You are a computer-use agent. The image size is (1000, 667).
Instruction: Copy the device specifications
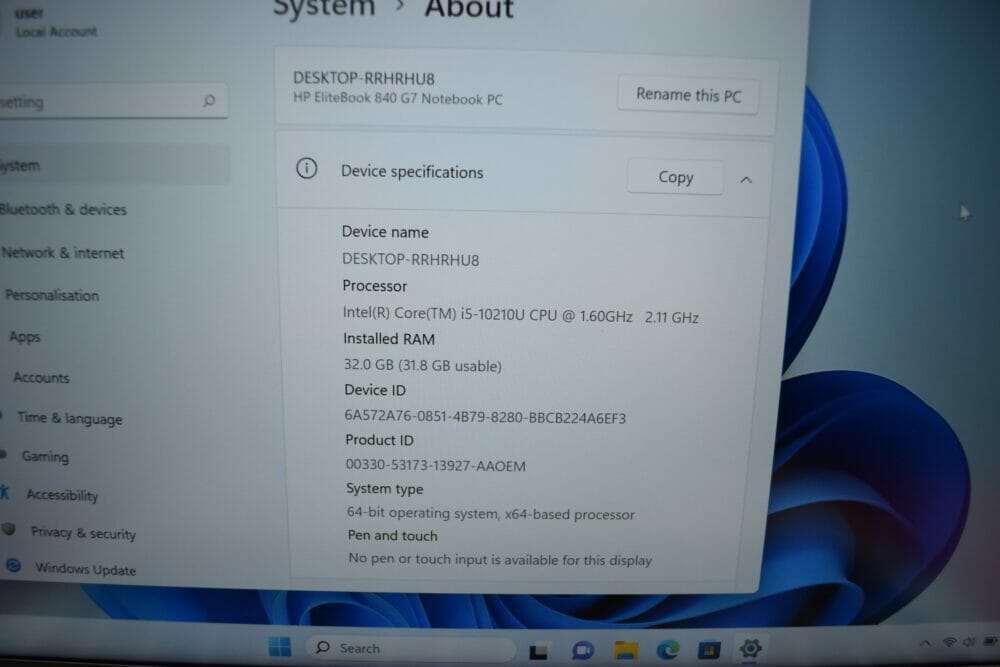point(675,177)
